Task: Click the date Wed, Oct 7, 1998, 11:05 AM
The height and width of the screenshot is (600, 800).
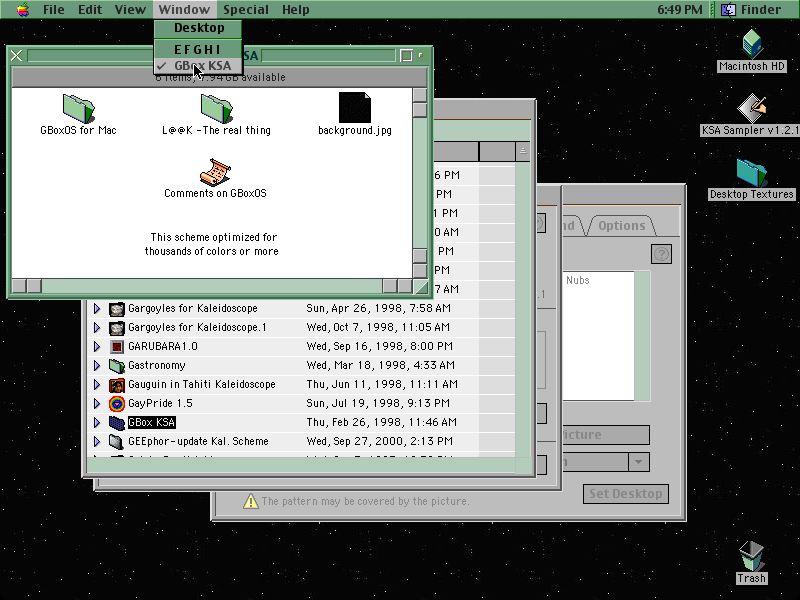Action: pos(378,327)
